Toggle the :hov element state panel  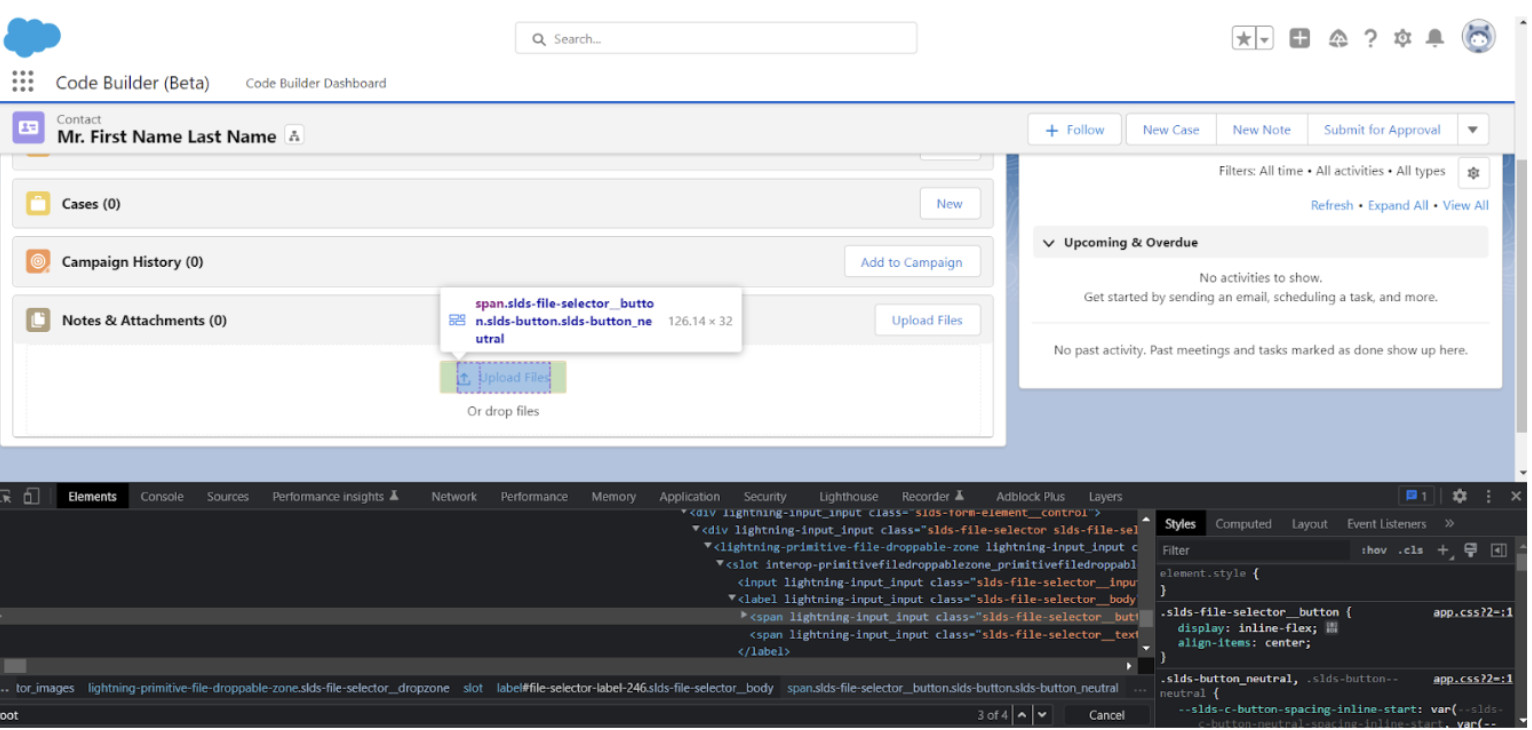pyautogui.click(x=1374, y=550)
